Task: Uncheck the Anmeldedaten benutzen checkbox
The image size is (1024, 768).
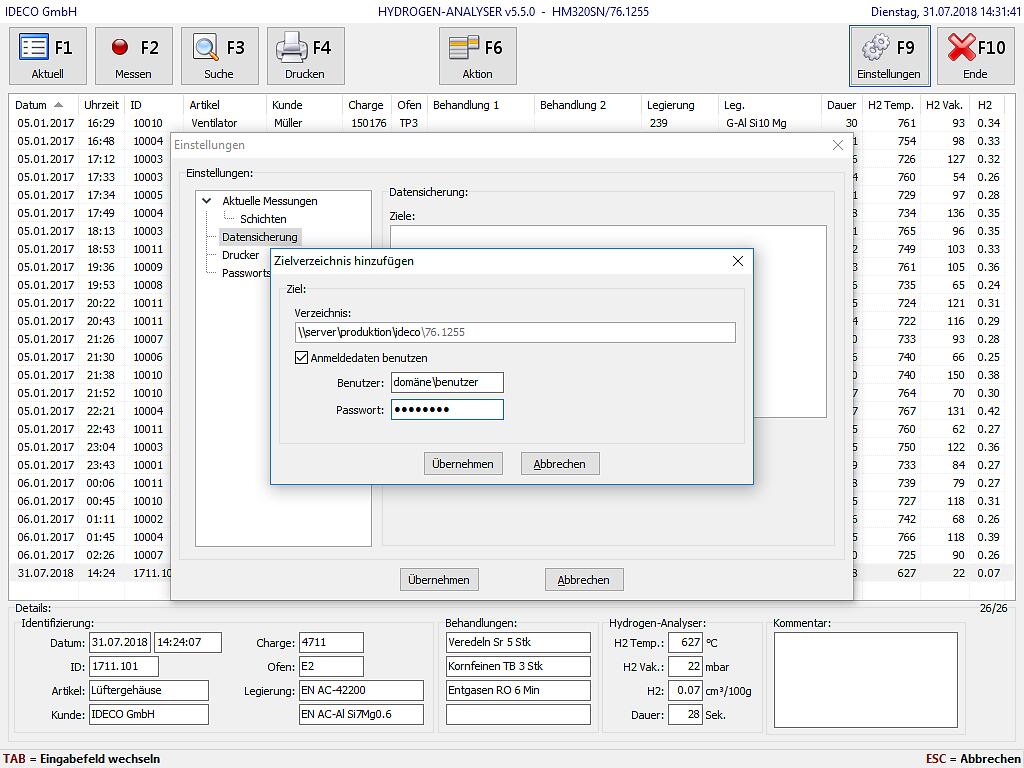Action: tap(301, 358)
